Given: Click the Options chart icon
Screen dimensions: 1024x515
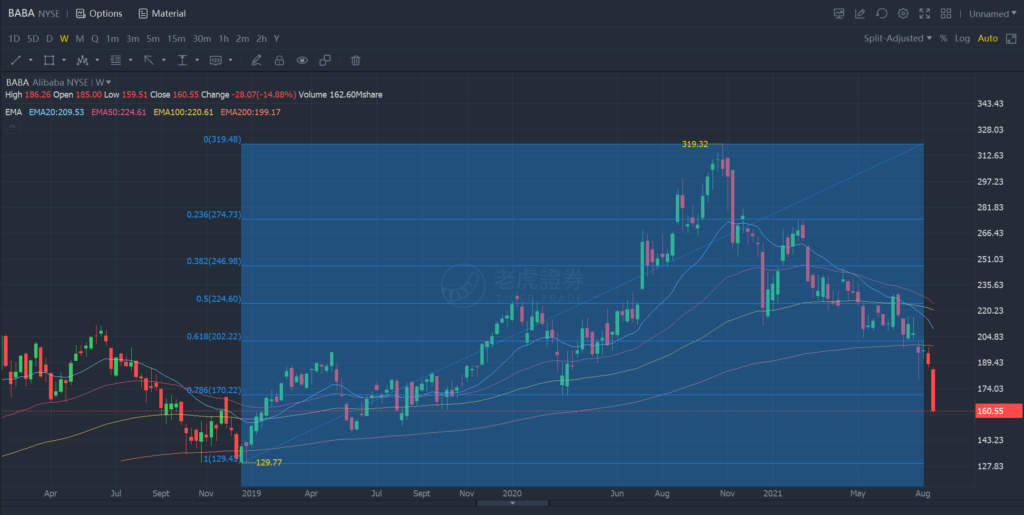Looking at the screenshot, I should (x=81, y=13).
